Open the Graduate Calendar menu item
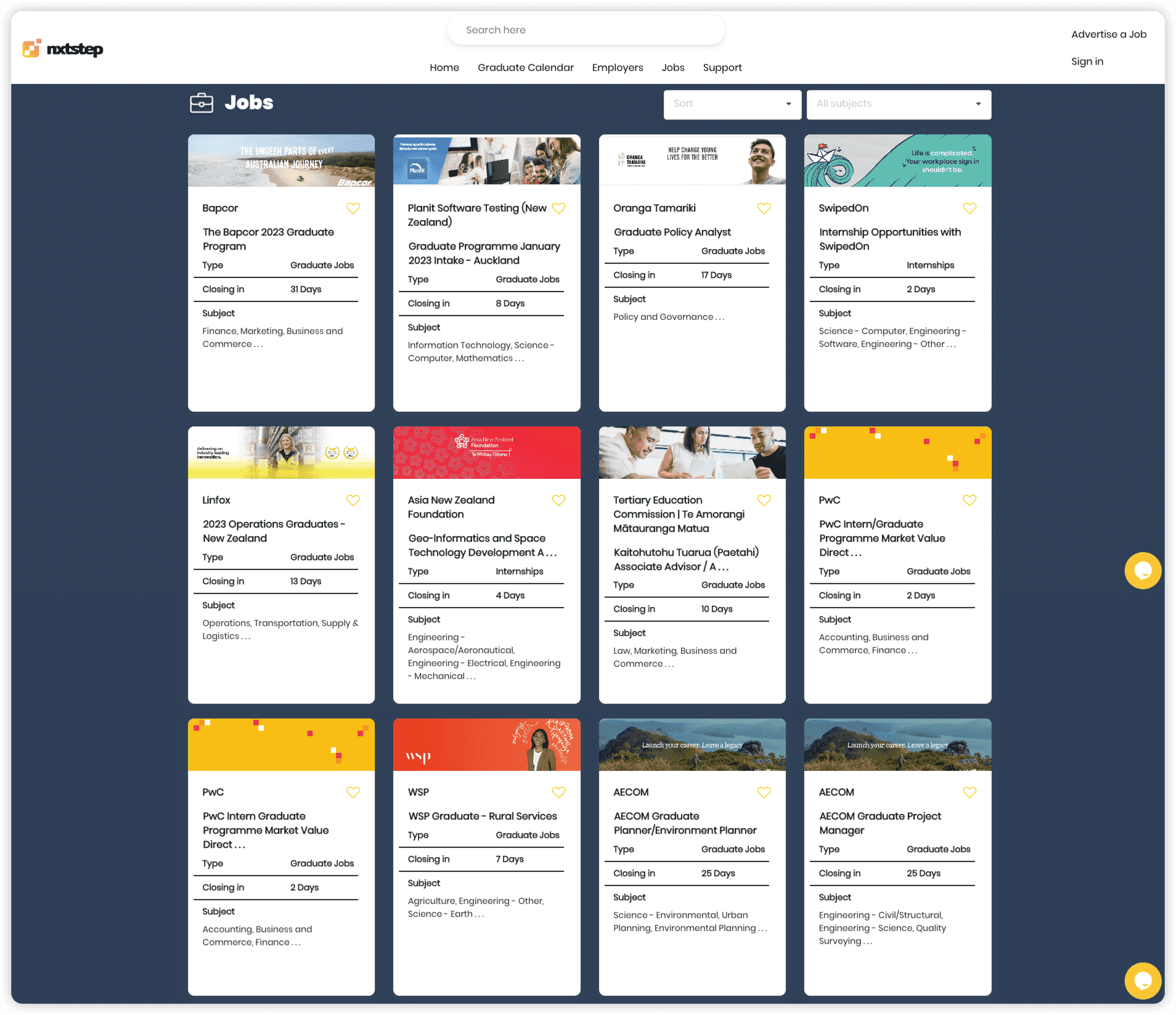The width and height of the screenshot is (1176, 1015). click(526, 68)
